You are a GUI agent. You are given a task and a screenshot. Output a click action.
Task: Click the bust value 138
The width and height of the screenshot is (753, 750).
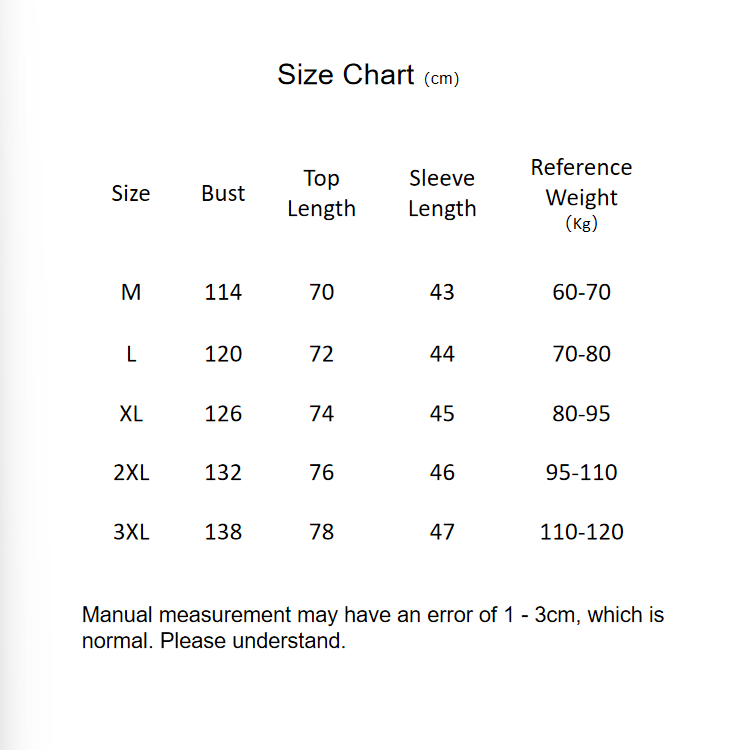223,532
